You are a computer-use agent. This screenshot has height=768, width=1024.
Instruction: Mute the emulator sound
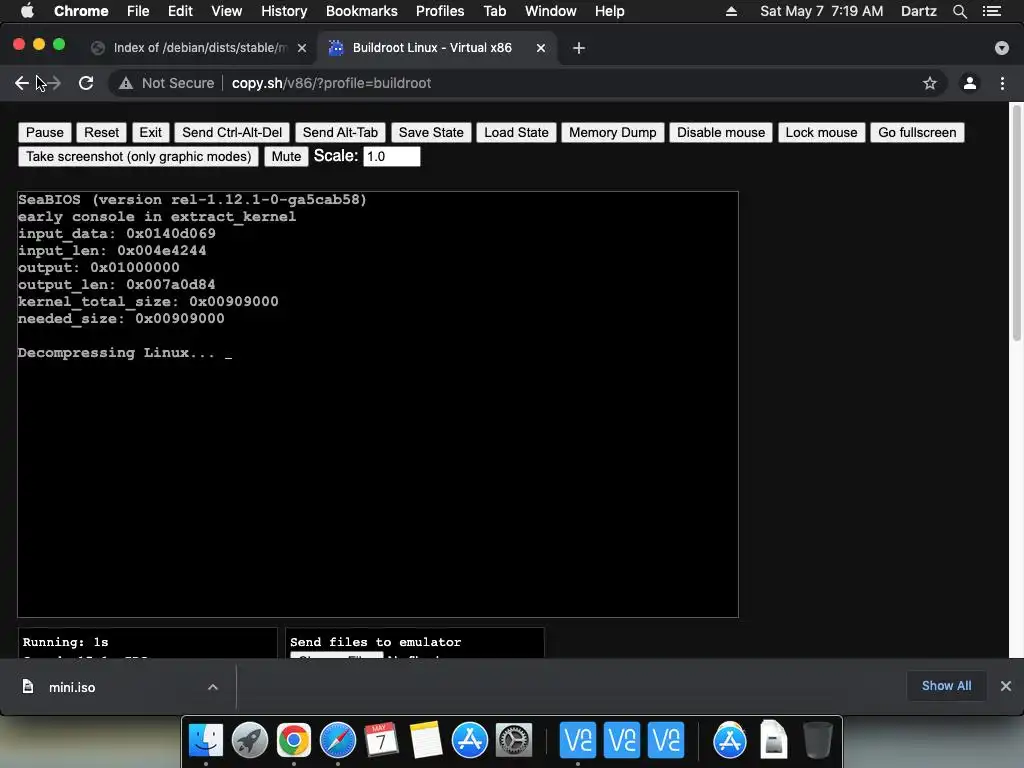click(286, 157)
